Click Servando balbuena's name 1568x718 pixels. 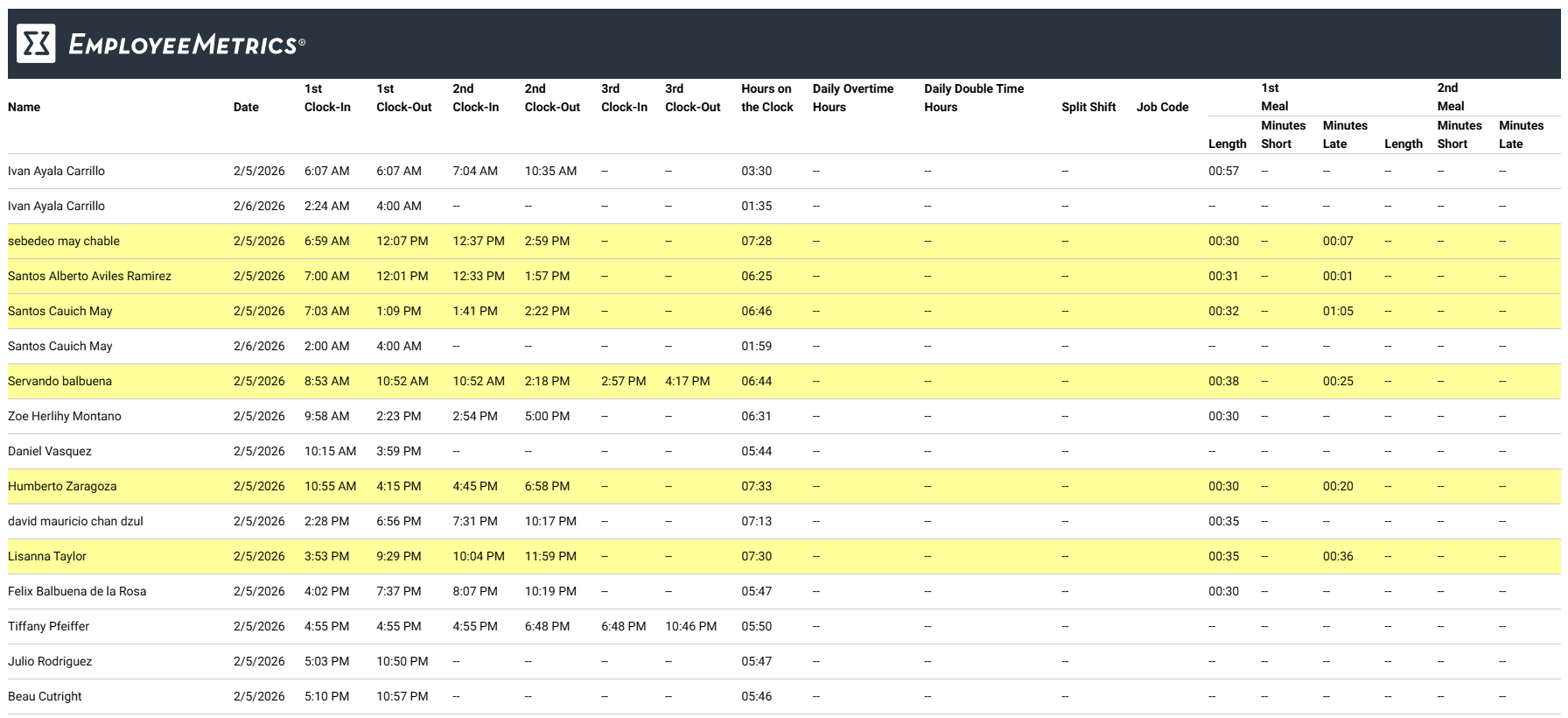coord(59,381)
